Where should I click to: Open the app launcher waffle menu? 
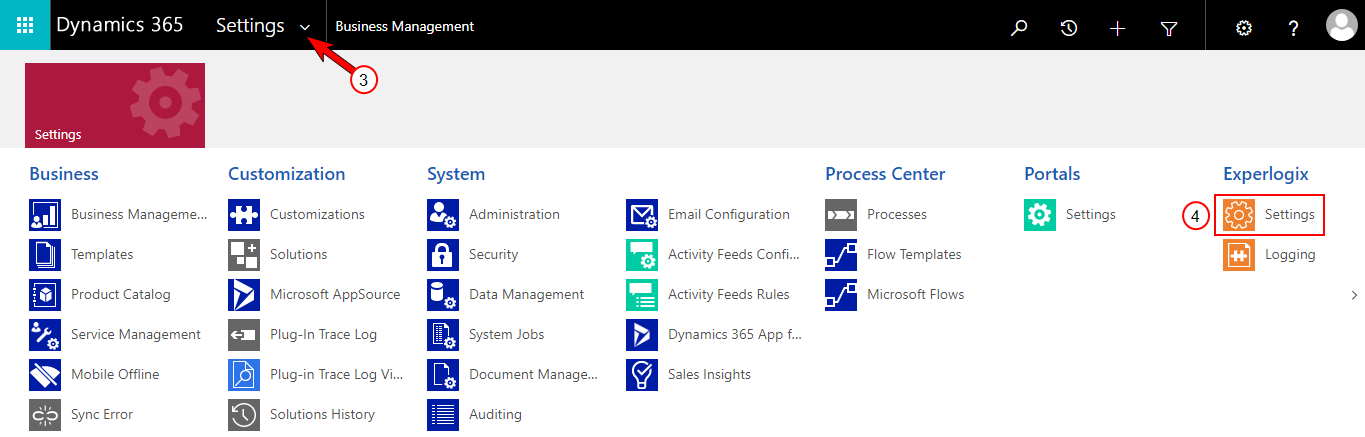(x=25, y=25)
